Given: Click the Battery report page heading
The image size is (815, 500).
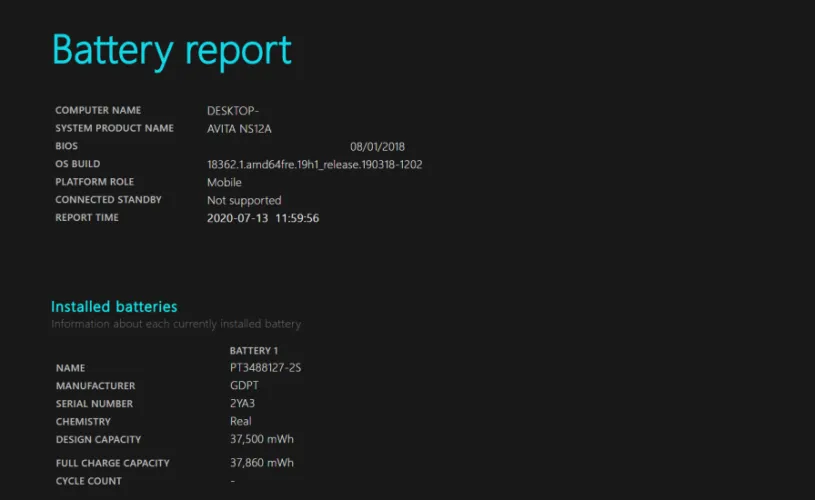Looking at the screenshot, I should pos(171,50).
